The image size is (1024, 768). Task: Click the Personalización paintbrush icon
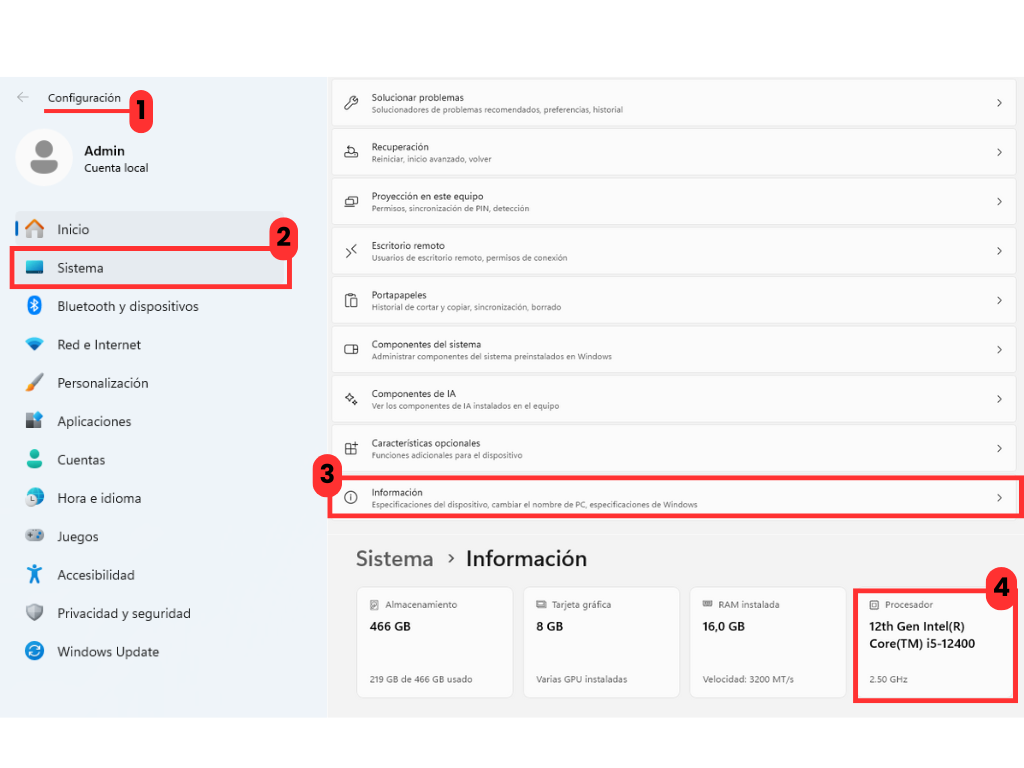(x=34, y=383)
